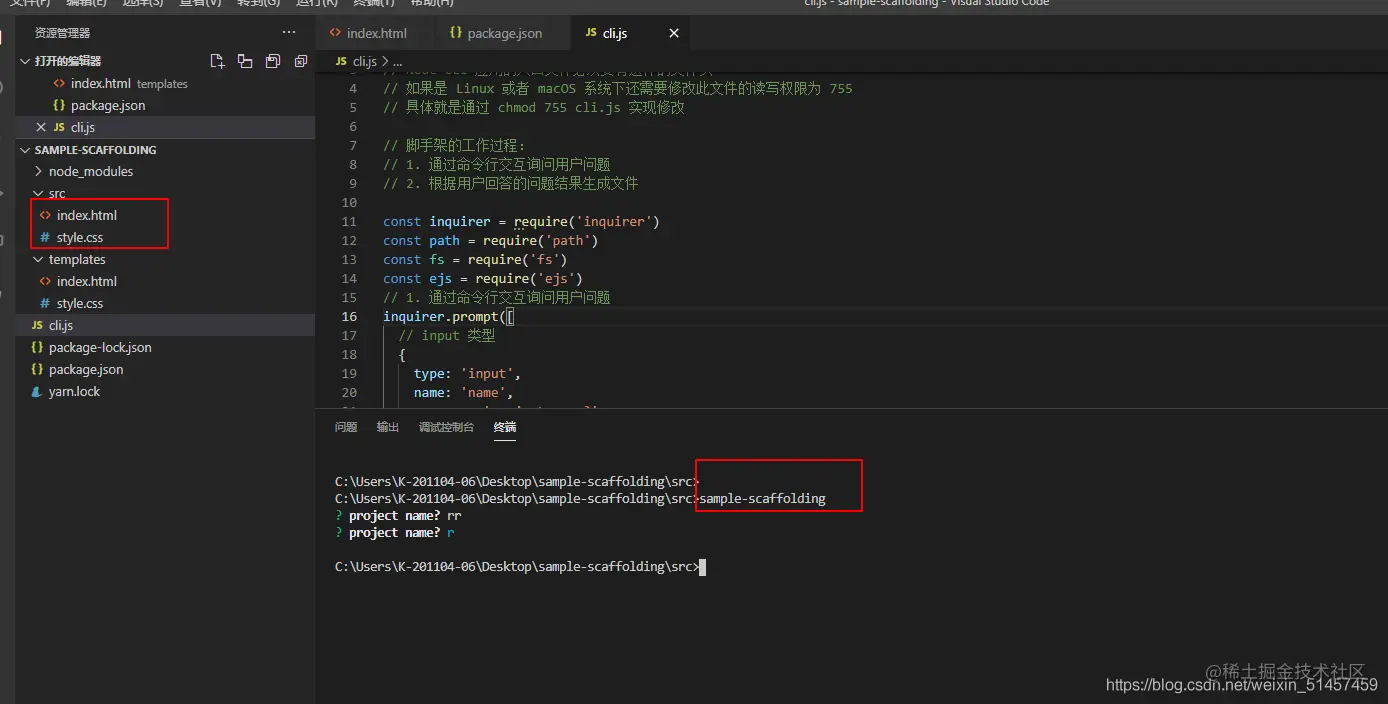Viewport: 1388px width, 704px height.
Task: Click the 资源管理器 panel title
Action: (62, 33)
